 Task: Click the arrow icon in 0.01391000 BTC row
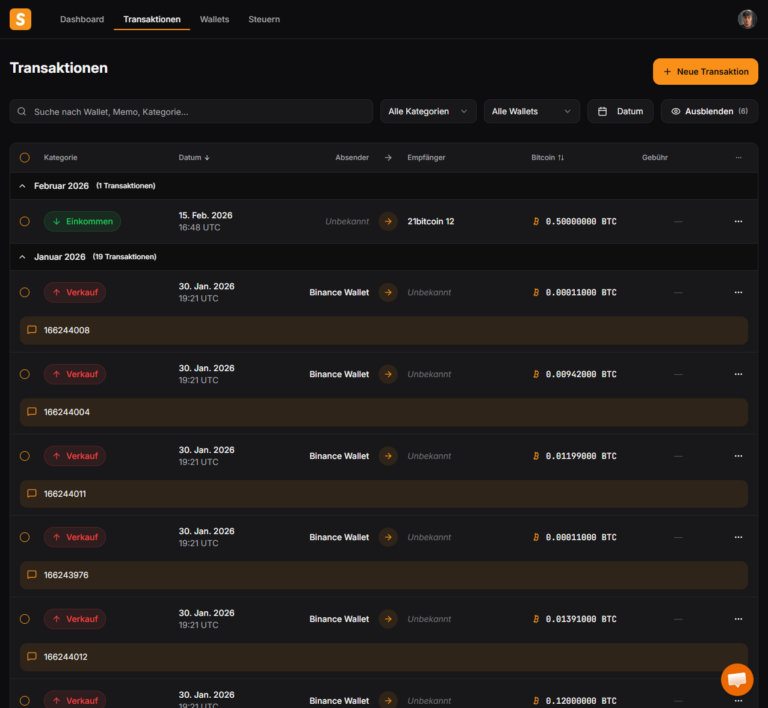388,619
